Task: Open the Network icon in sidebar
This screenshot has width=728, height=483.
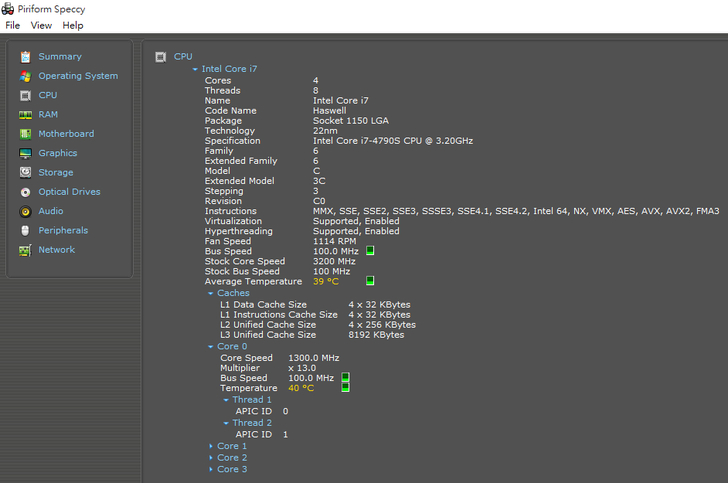Action: [26, 250]
